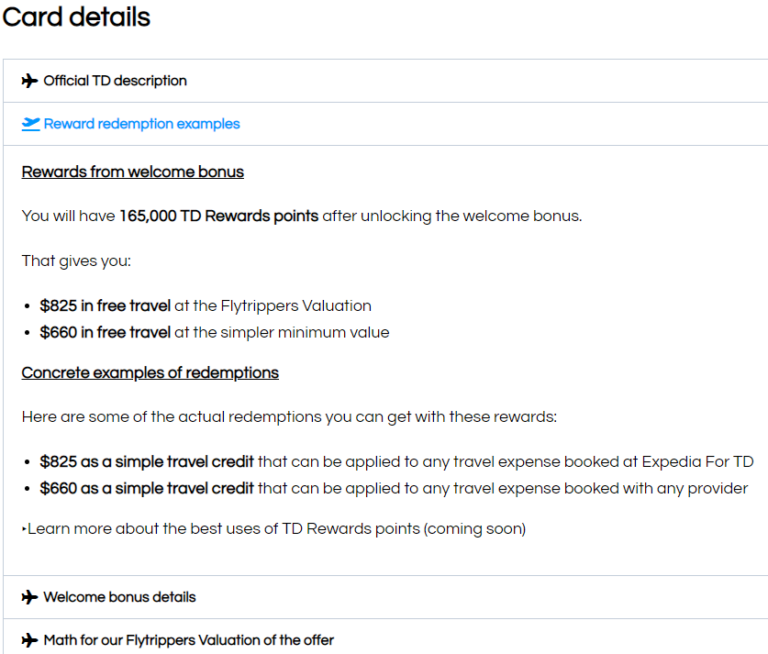Click the Card details heading
768x654 pixels.
[x=76, y=17]
